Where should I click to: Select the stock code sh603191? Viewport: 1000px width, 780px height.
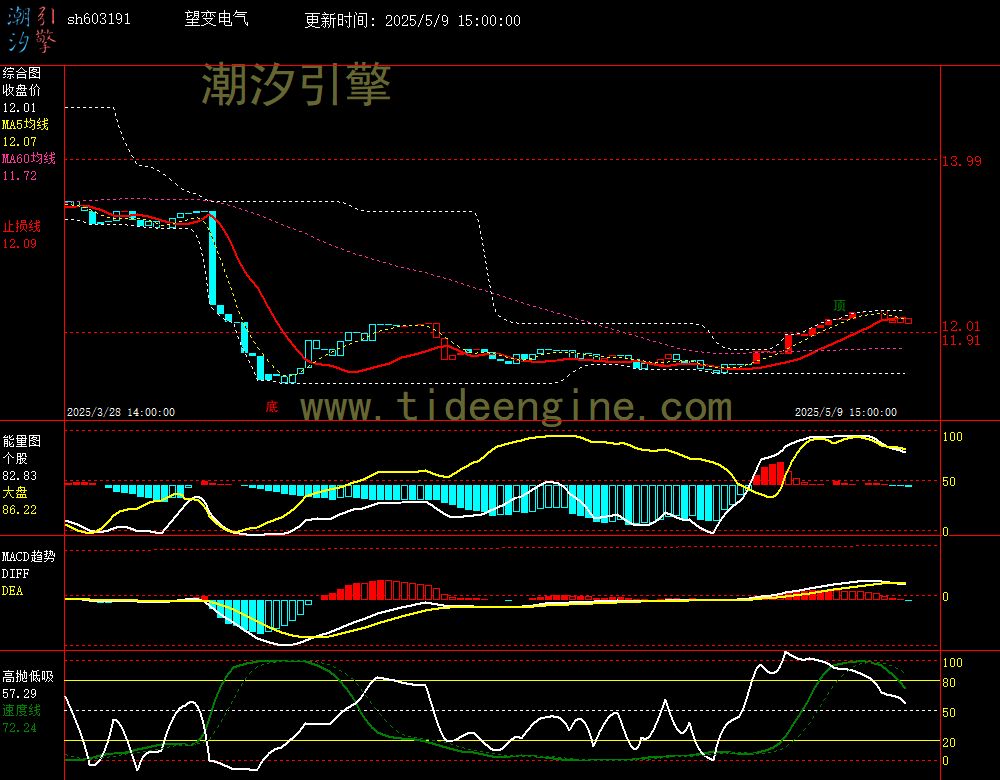[99, 20]
